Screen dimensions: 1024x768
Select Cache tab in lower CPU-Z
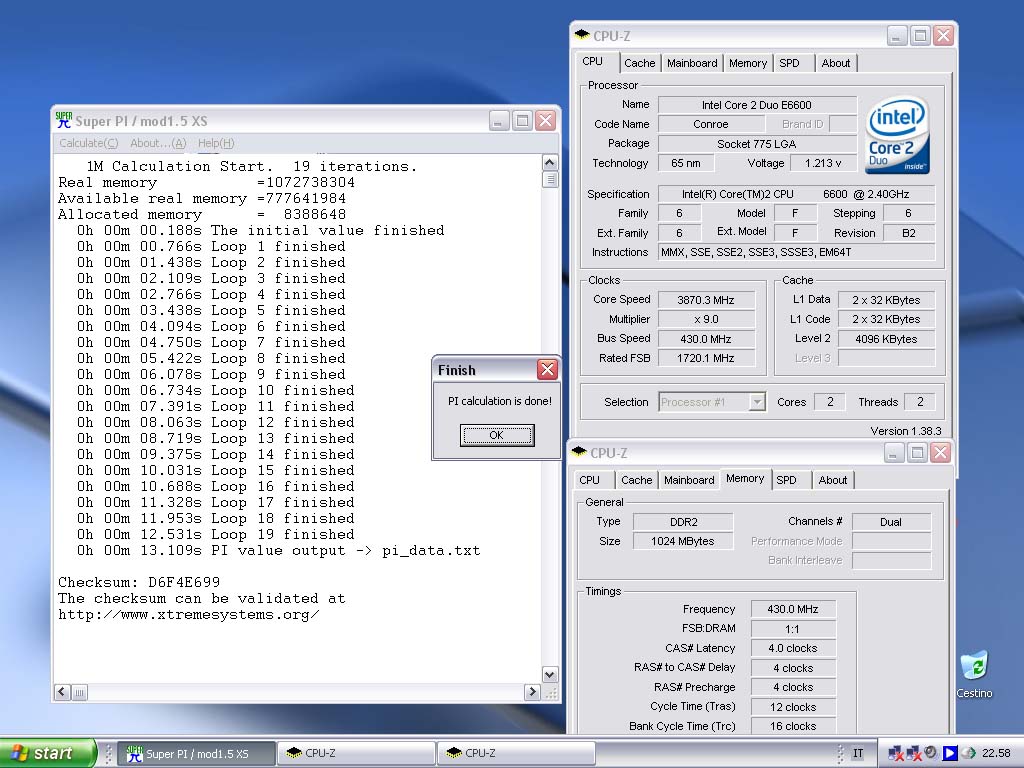tap(637, 479)
